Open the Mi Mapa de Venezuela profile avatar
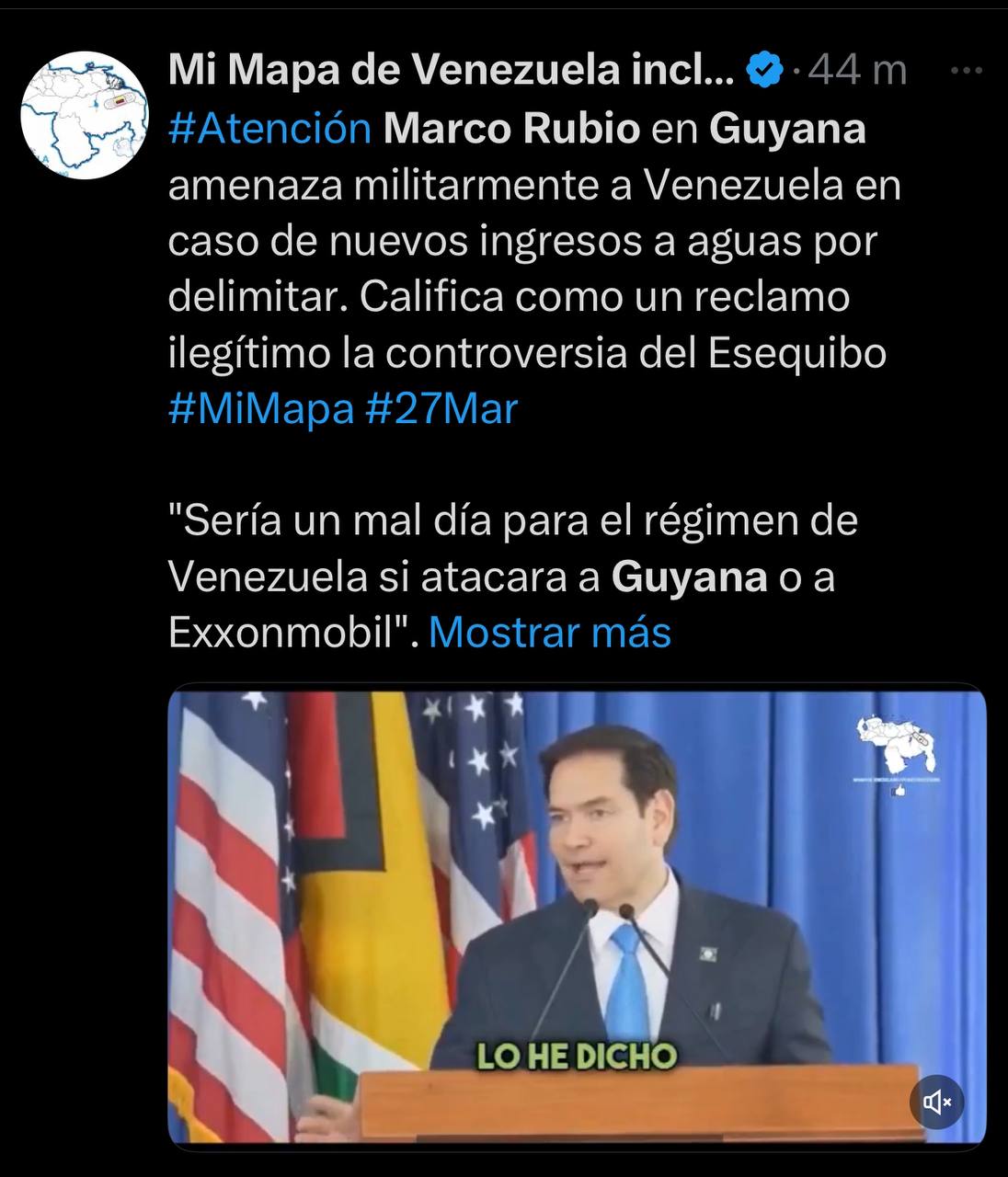Image resolution: width=1008 pixels, height=1177 pixels. (x=85, y=116)
